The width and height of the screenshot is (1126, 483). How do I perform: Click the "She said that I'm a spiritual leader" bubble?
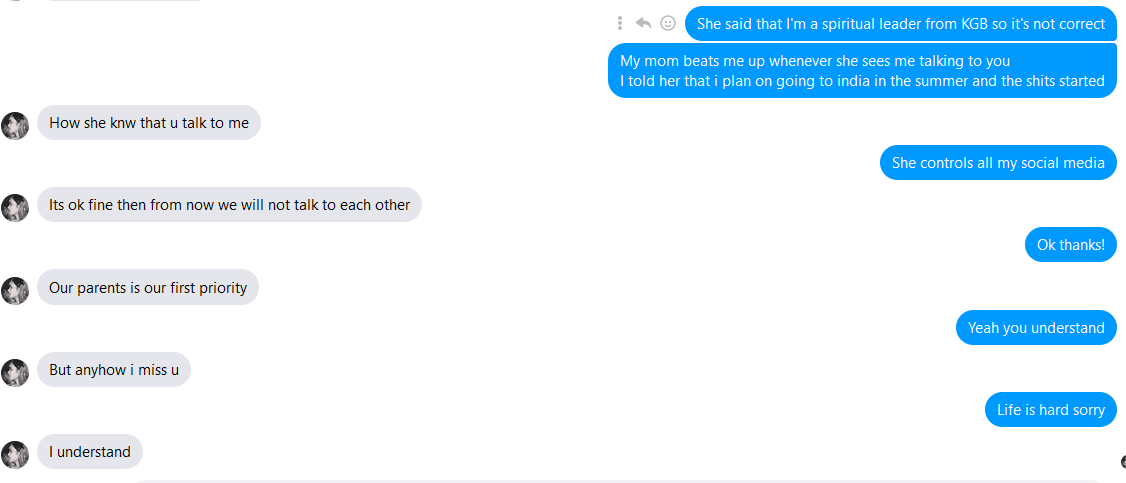coord(900,24)
